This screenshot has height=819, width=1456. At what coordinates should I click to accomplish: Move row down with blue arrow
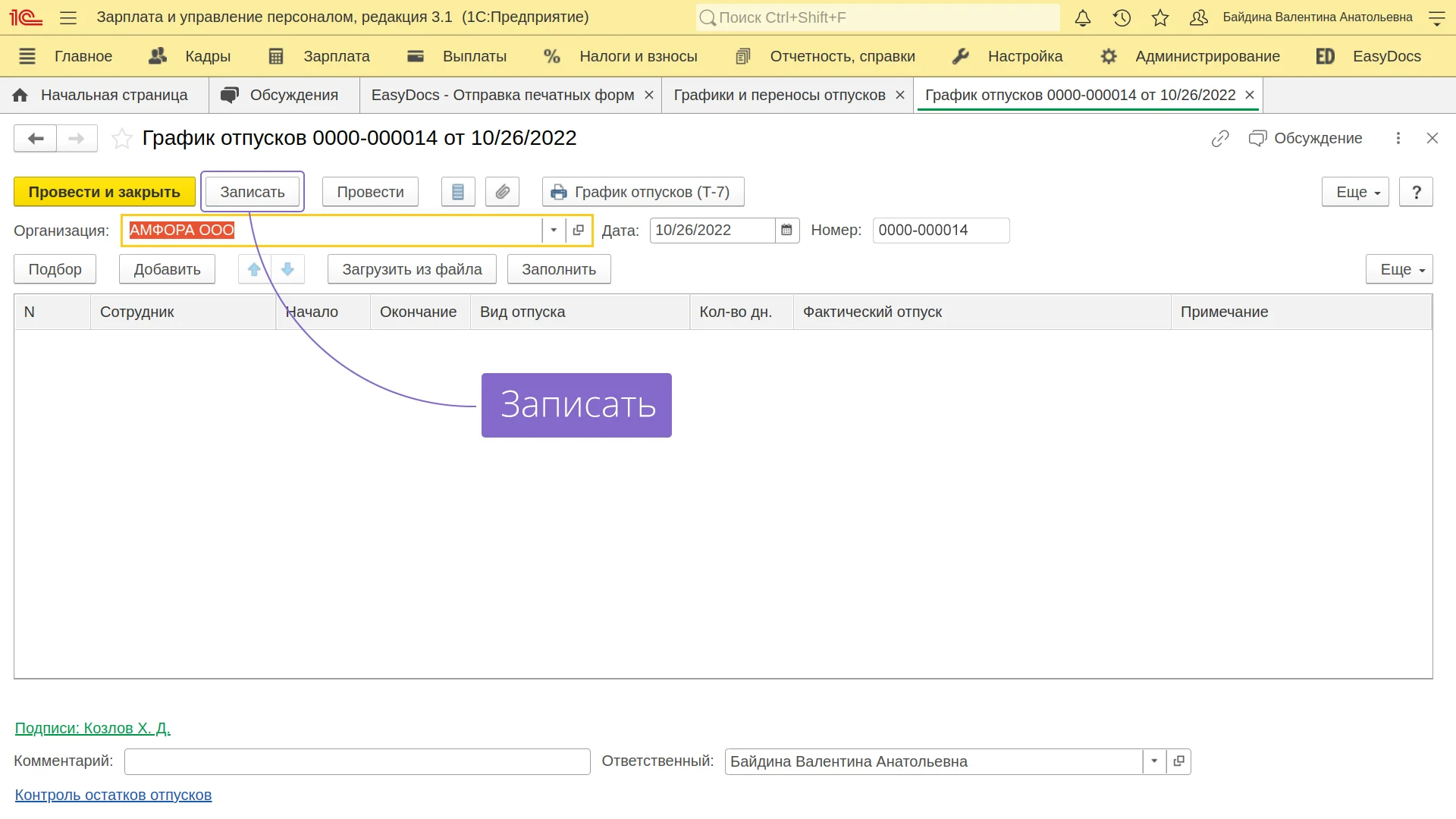click(x=287, y=269)
